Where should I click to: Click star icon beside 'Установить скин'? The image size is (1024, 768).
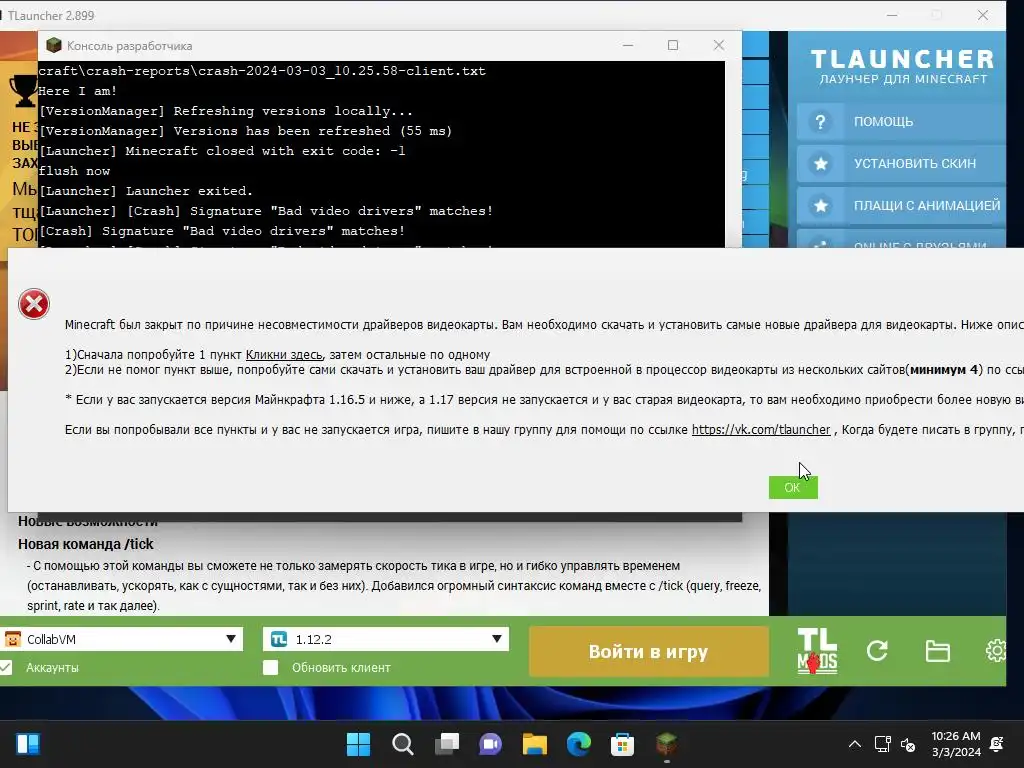[x=820, y=163]
